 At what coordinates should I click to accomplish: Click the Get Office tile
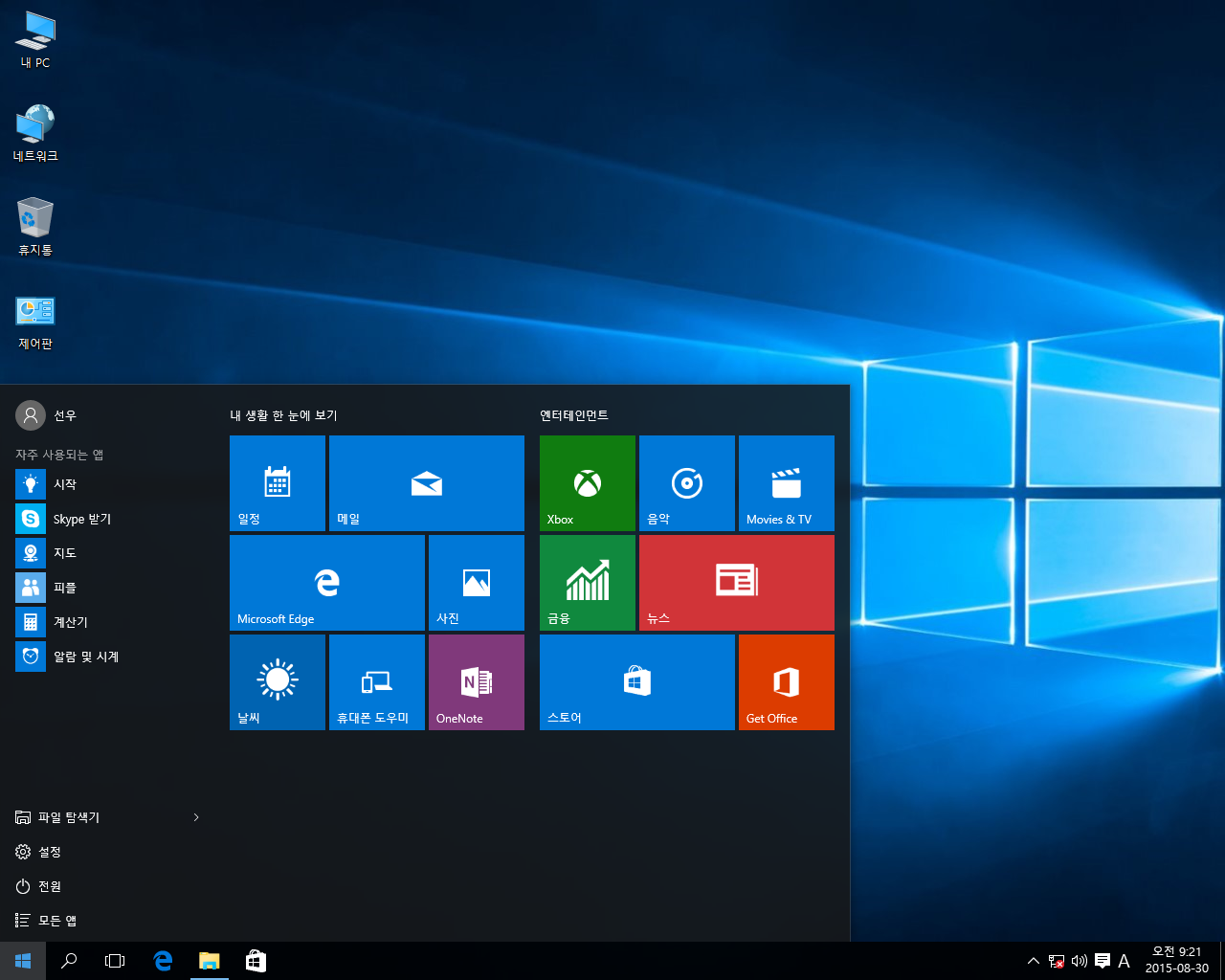tap(787, 682)
